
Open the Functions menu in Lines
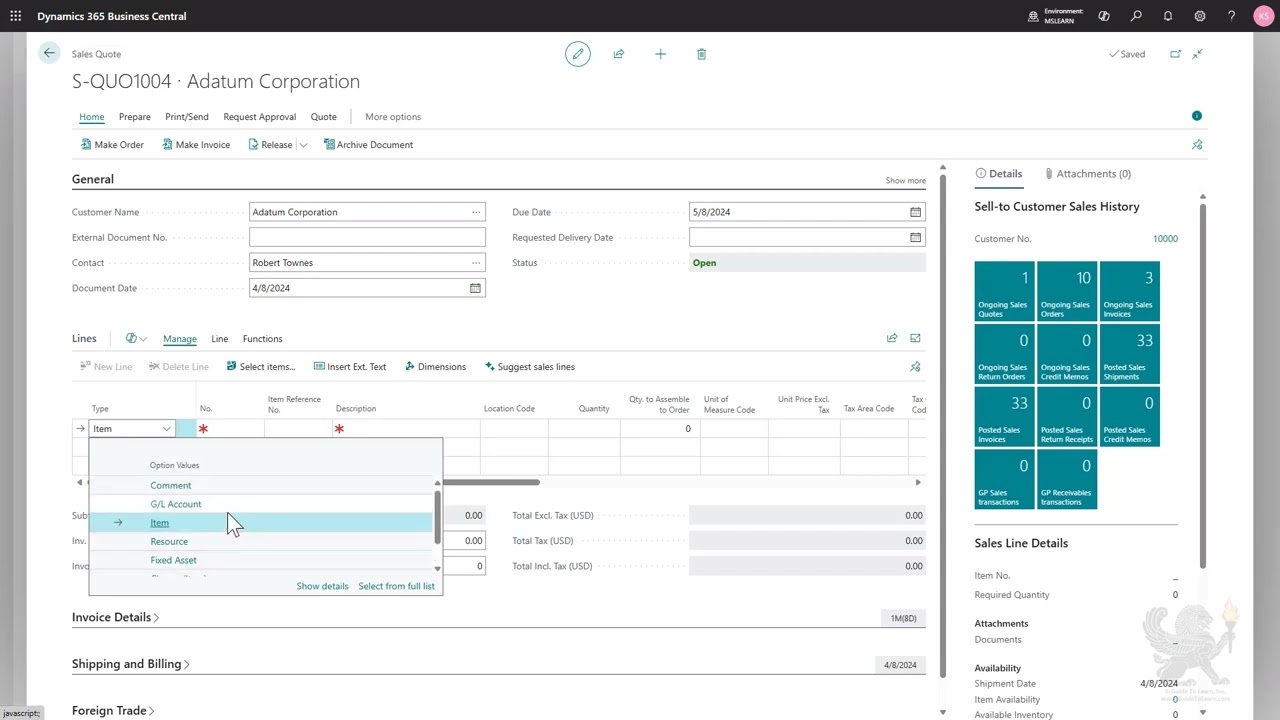(262, 339)
